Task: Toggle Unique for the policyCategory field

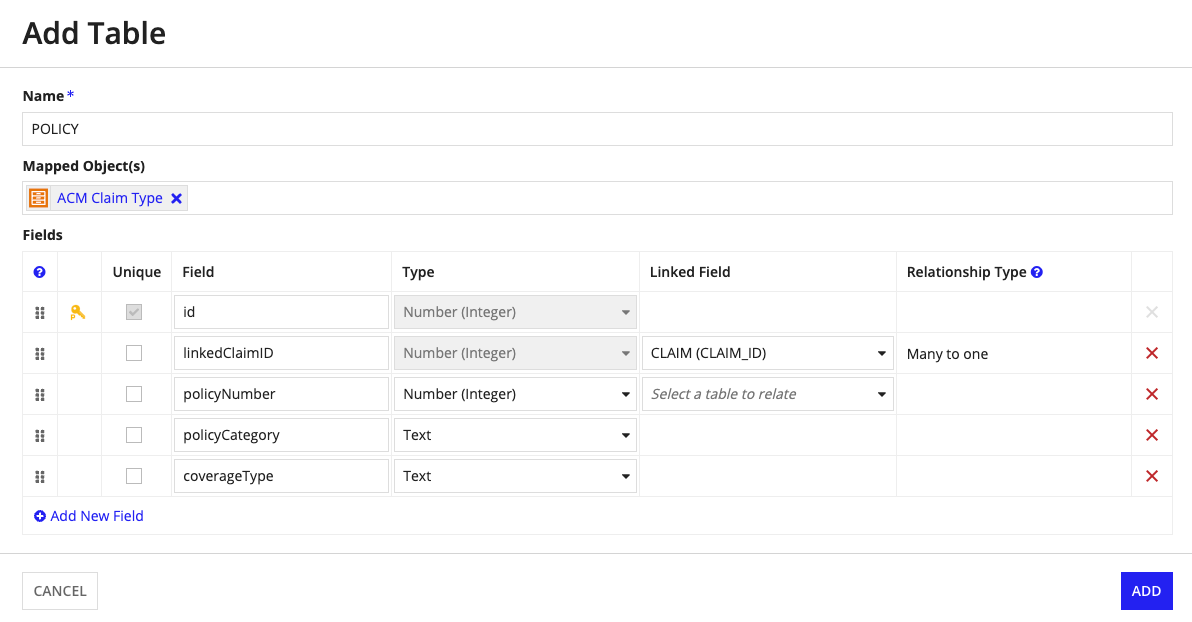Action: (x=134, y=434)
